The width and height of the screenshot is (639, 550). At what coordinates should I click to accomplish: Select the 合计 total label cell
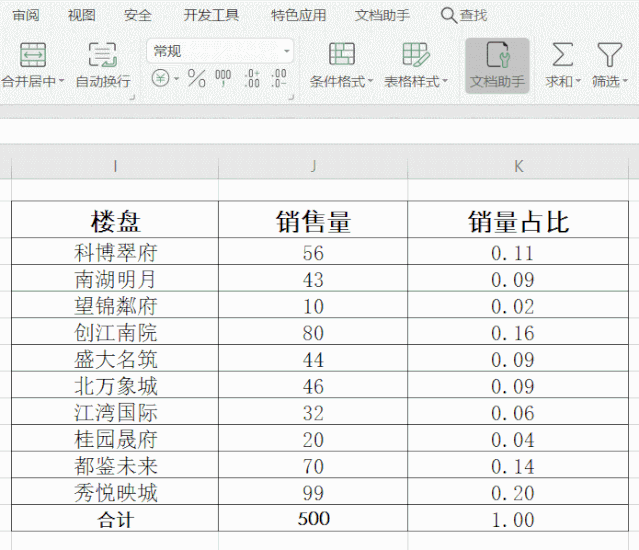click(115, 519)
